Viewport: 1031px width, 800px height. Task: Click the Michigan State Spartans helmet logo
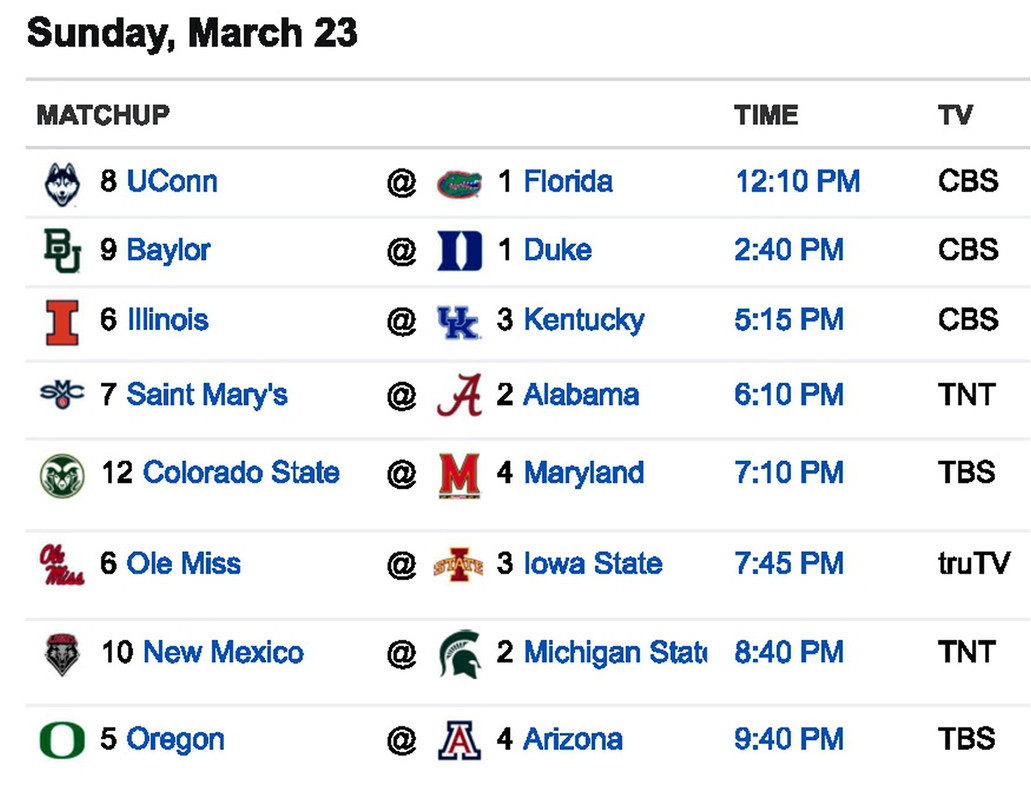coord(459,653)
